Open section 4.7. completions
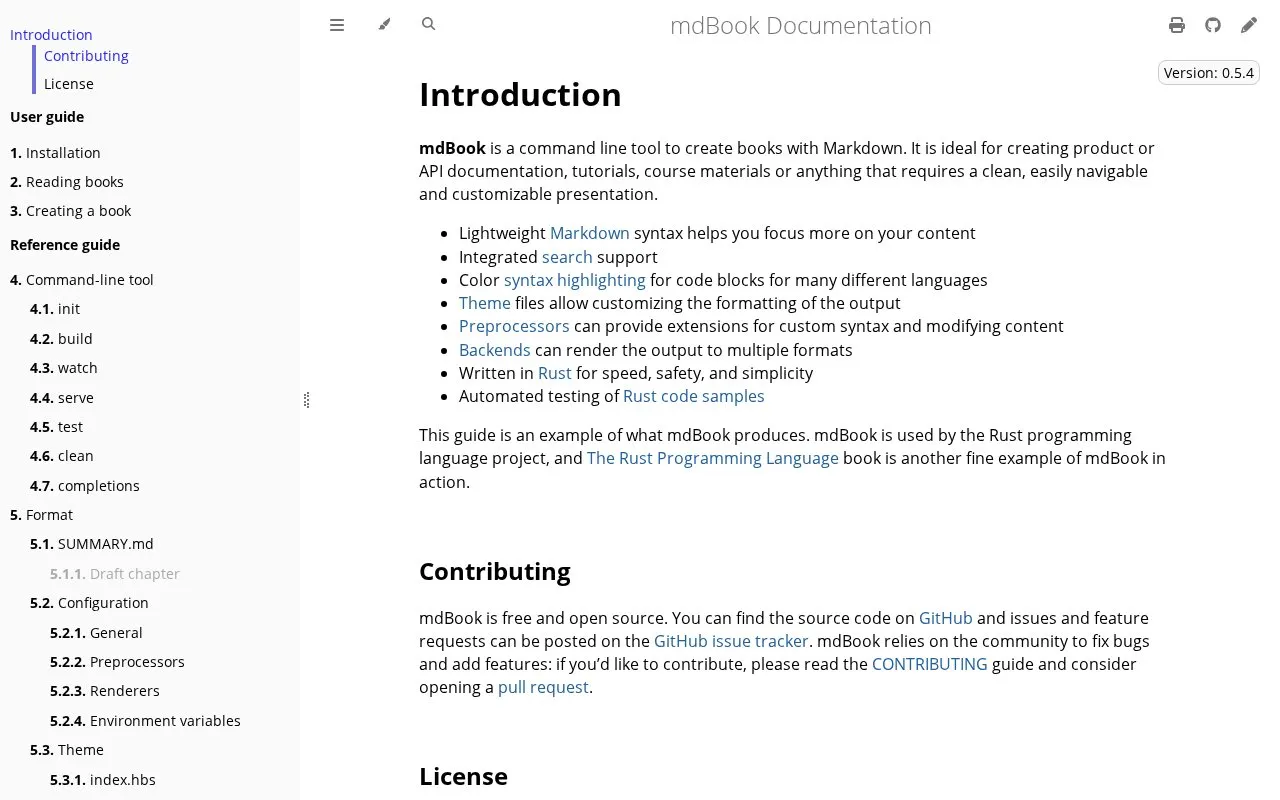The height and width of the screenshot is (800, 1280). (x=85, y=486)
